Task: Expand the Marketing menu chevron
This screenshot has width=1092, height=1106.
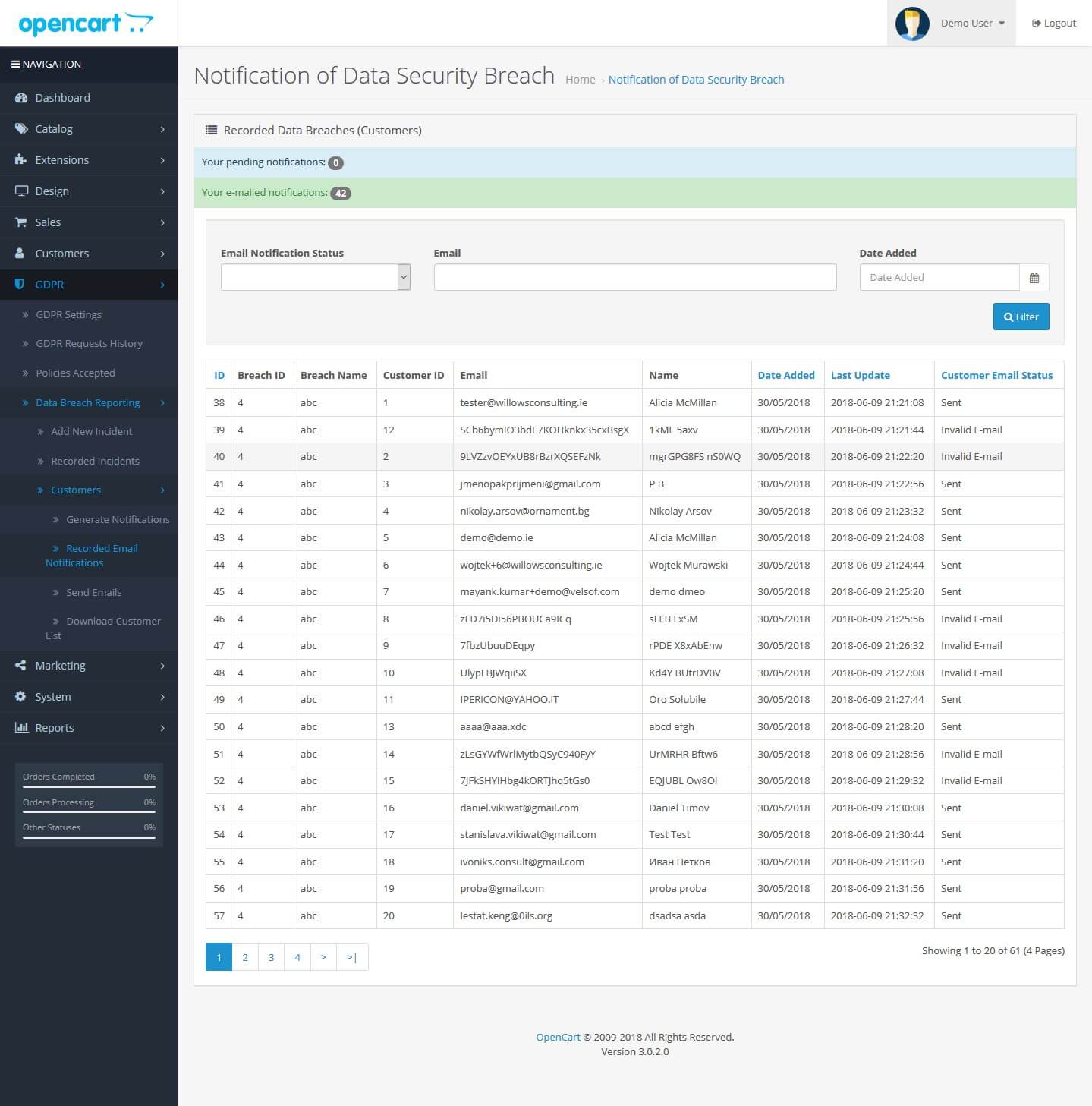Action: click(162, 666)
